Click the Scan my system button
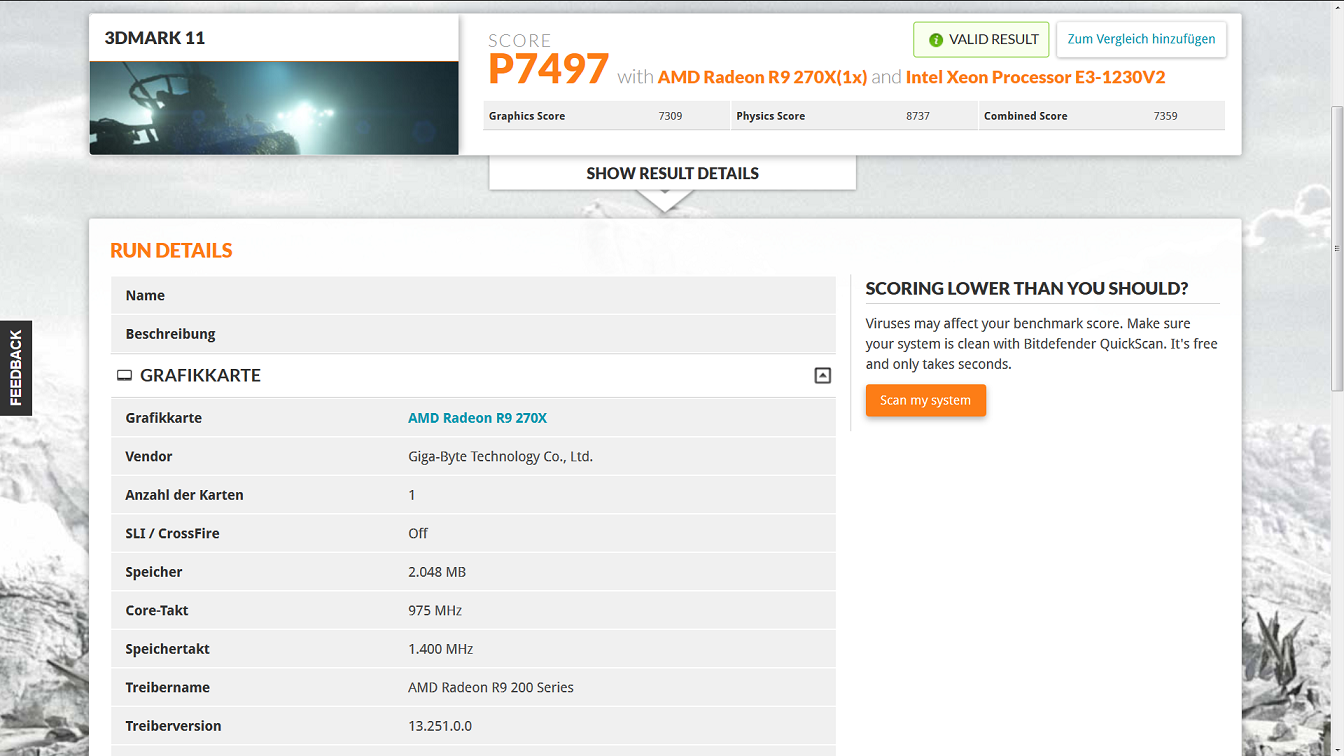Viewport: 1344px width, 756px height. coord(925,401)
